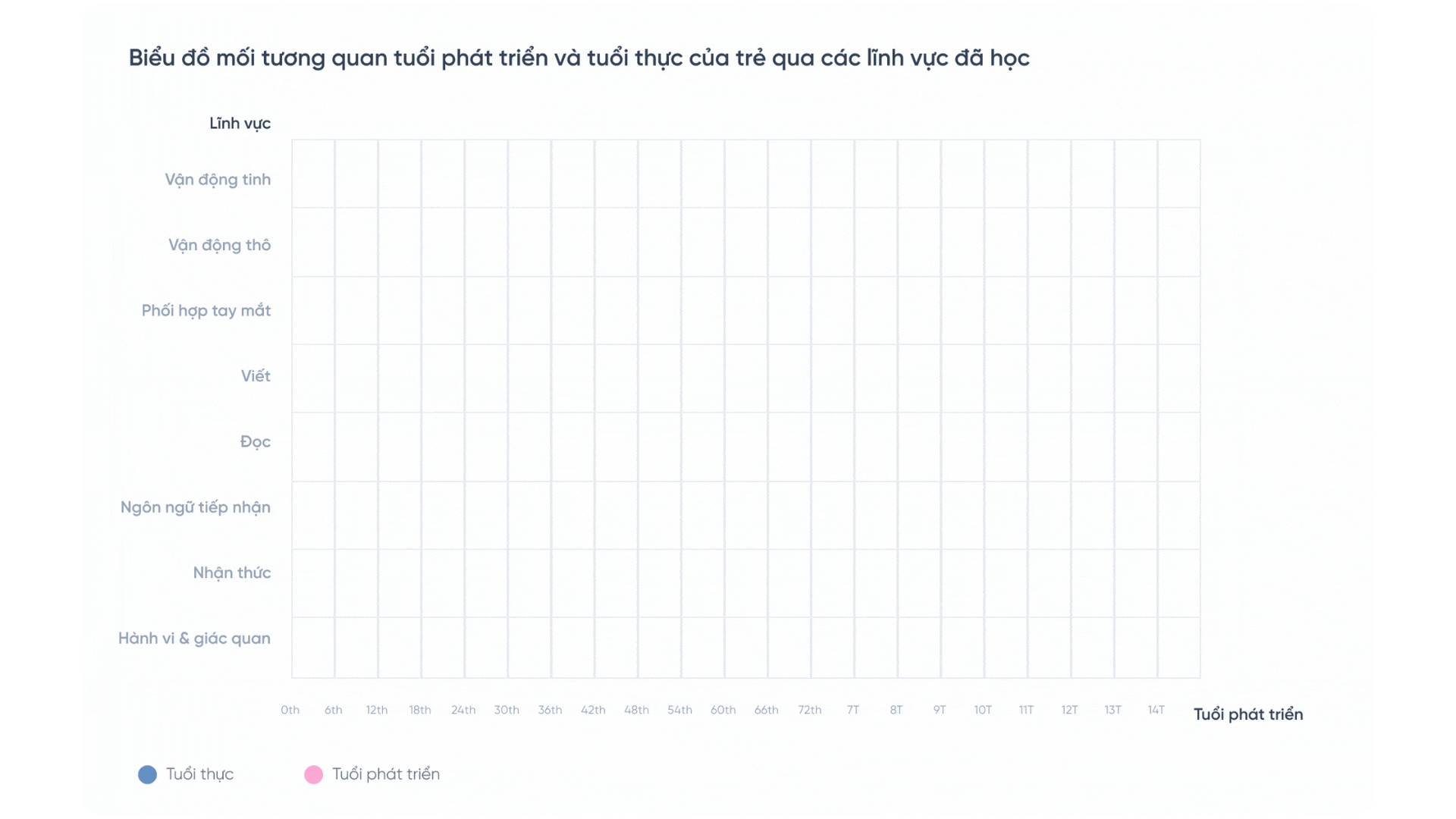This screenshot has width=1456, height=819.
Task: Click the pink Tuổi phát triển legend circle
Action: pos(313,774)
